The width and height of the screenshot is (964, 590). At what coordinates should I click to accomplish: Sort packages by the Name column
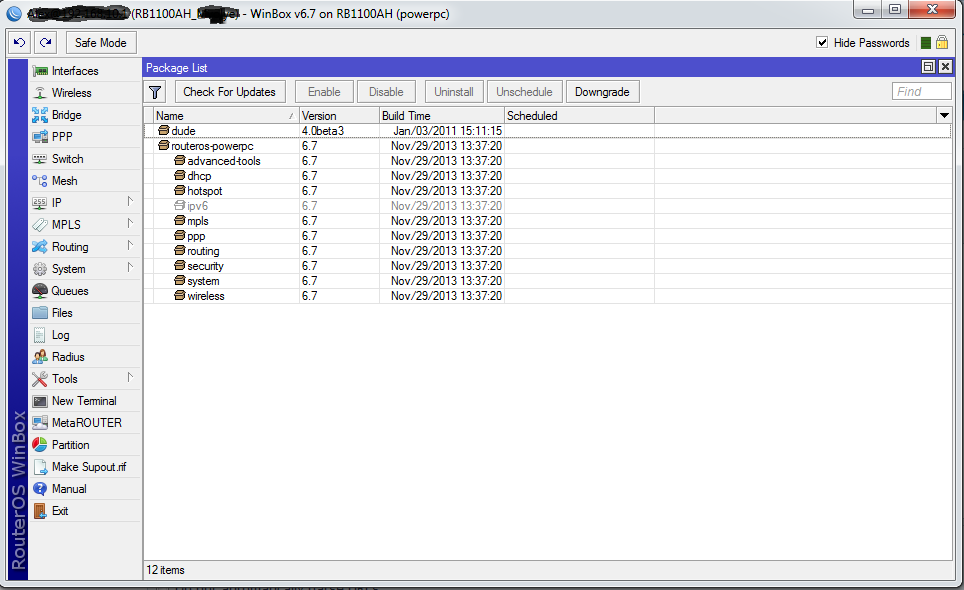(226, 116)
